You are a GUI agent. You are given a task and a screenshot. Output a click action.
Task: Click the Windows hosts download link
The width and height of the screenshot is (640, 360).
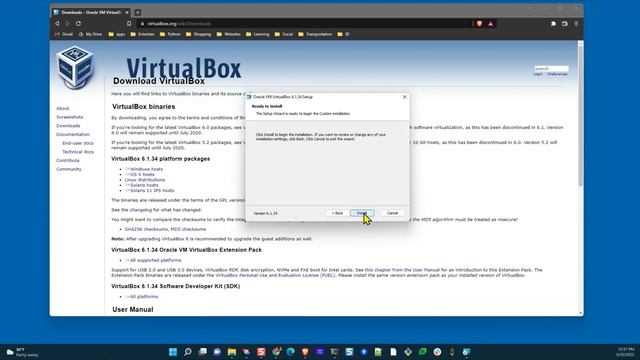click(144, 169)
